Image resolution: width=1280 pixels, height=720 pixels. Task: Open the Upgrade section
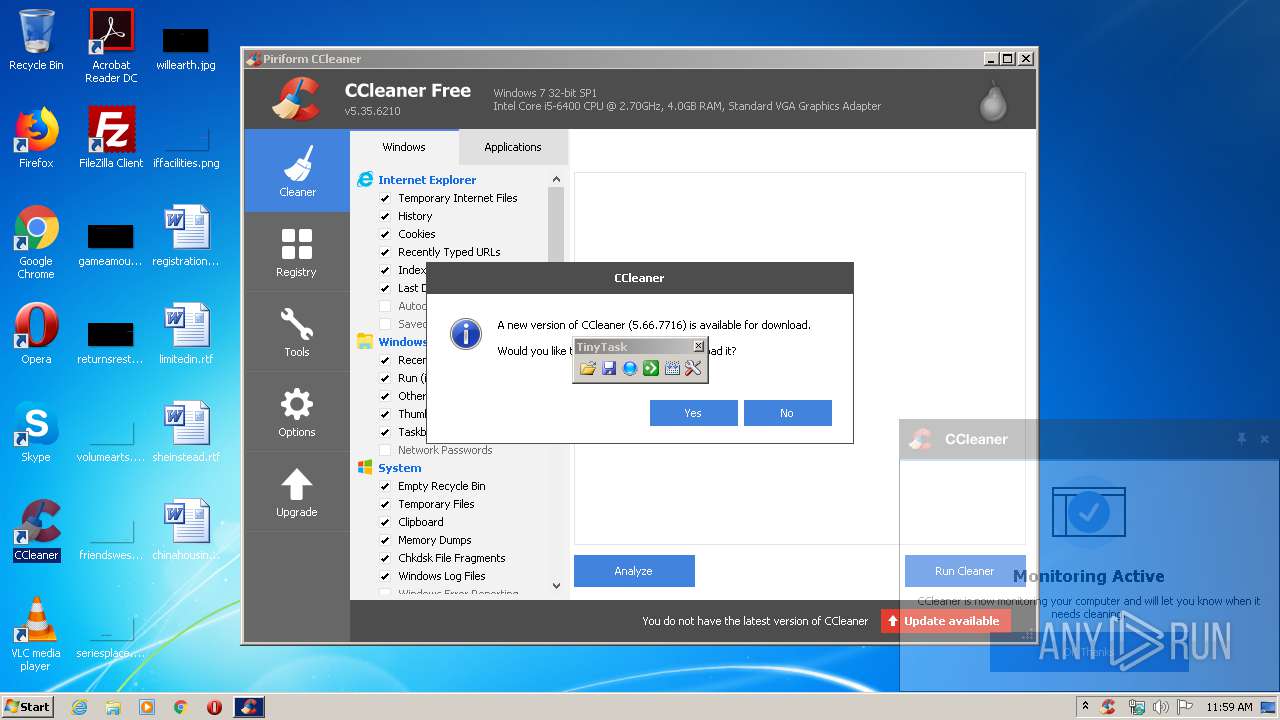tap(297, 492)
